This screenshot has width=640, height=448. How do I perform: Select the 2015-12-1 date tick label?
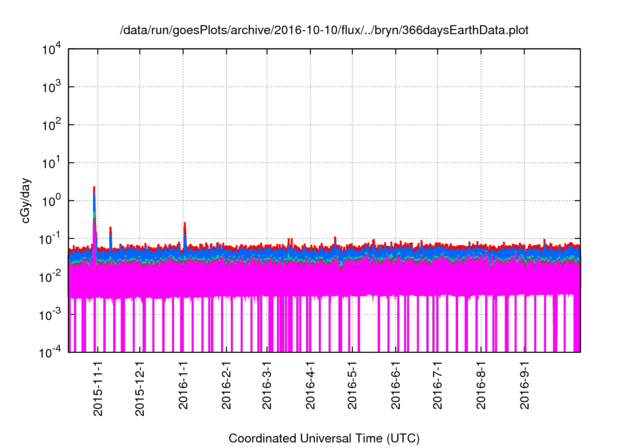click(140, 382)
